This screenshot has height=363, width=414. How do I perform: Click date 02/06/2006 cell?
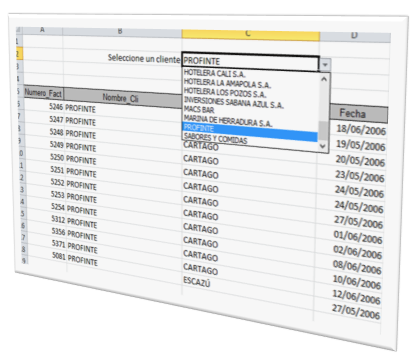click(357, 252)
